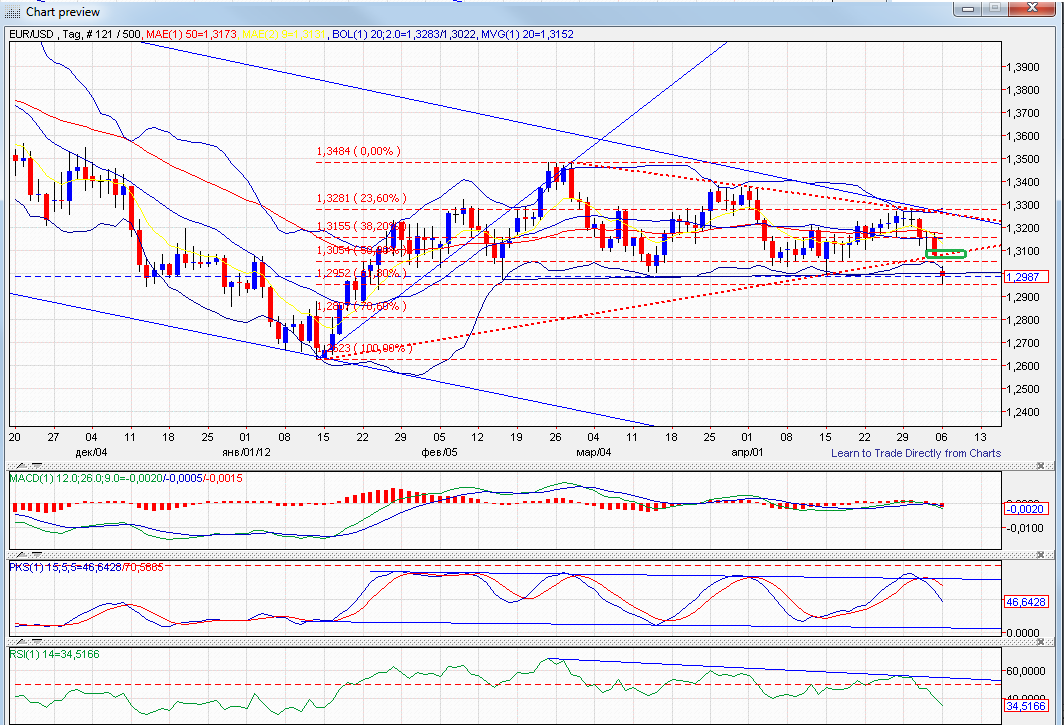This screenshot has width=1064, height=725.
Task: Click the down-arrow resize icon above MACD panel
Action: pos(37,466)
